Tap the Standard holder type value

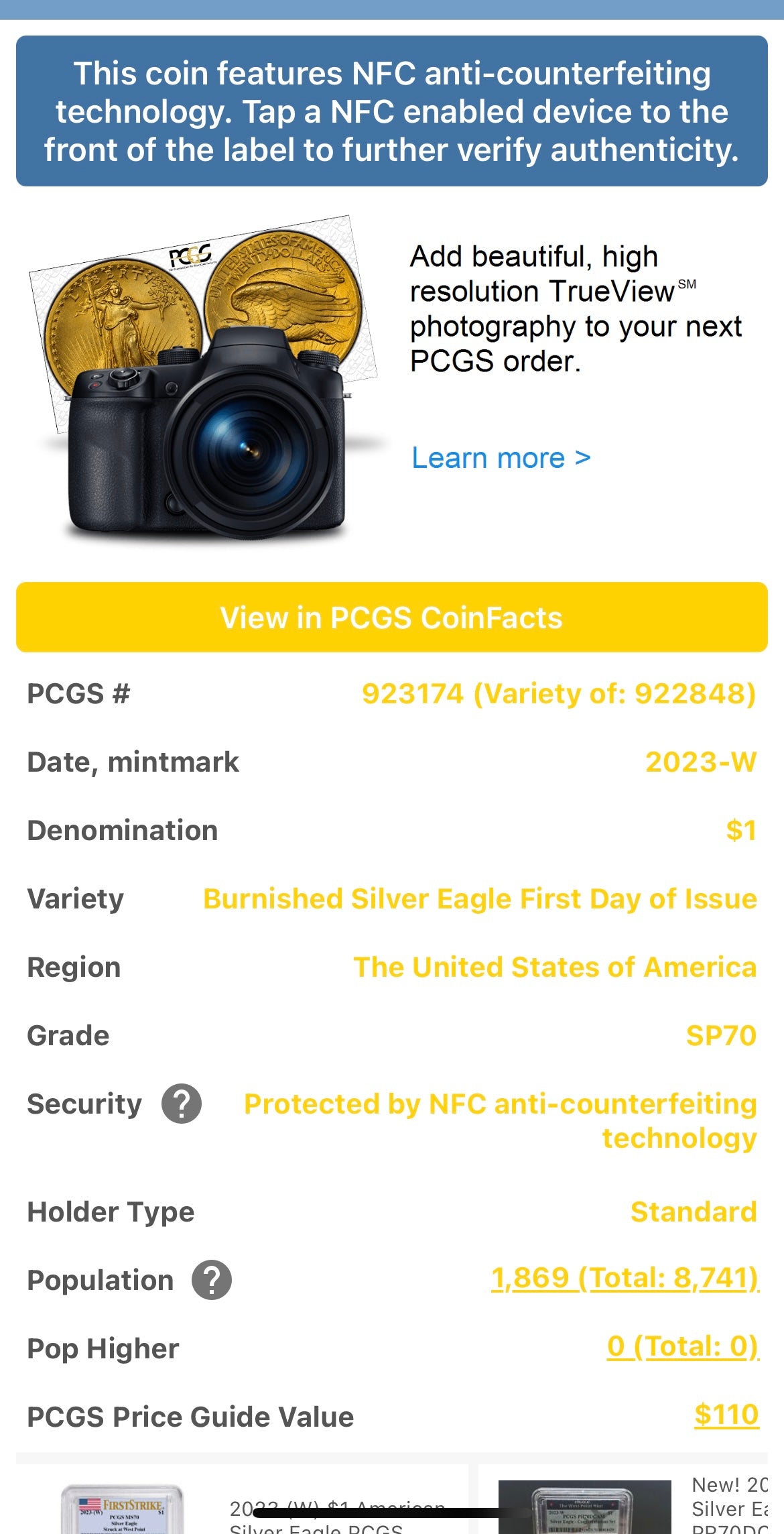[x=694, y=1212]
